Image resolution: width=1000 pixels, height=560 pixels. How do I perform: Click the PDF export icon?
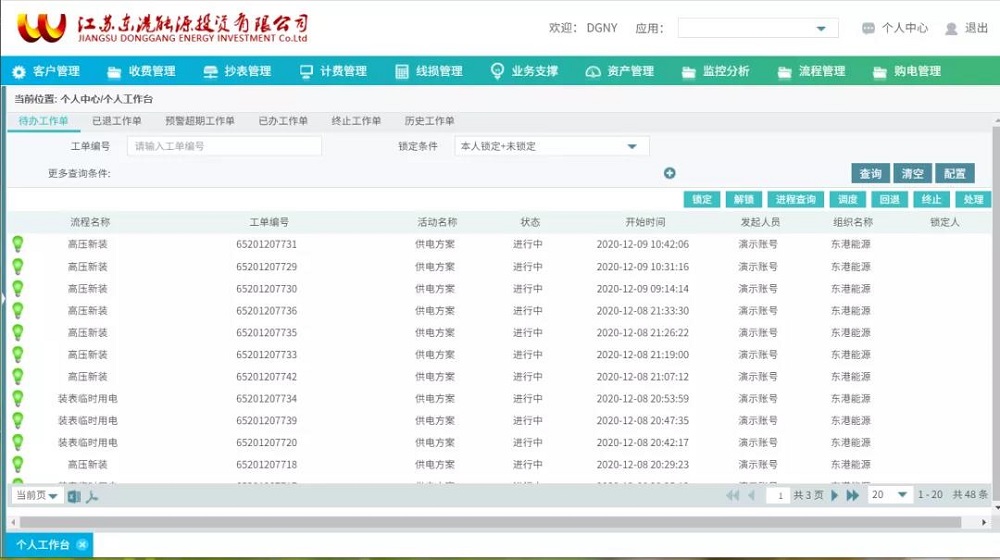(x=92, y=496)
